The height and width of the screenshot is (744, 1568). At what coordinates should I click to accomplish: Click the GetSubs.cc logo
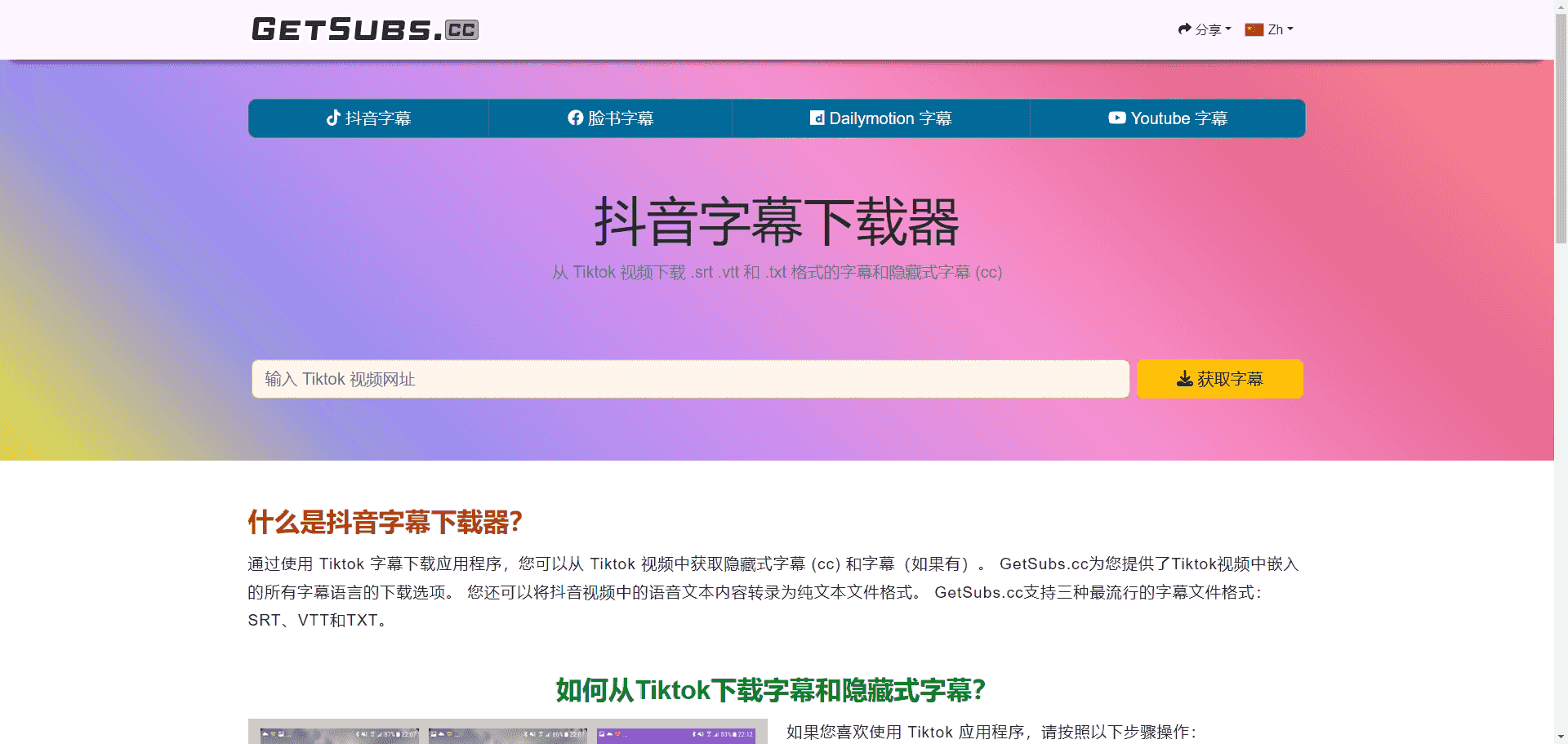[x=365, y=29]
